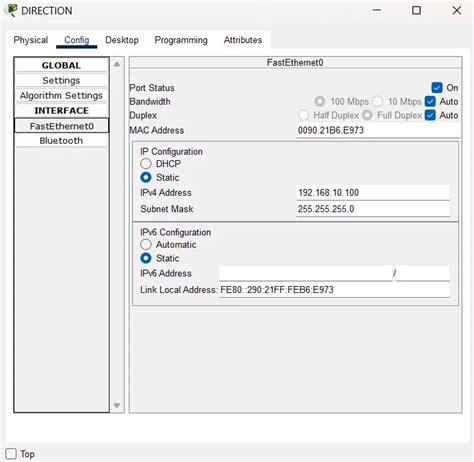
Task: Select the Bluetooth interface
Action: tap(61, 141)
